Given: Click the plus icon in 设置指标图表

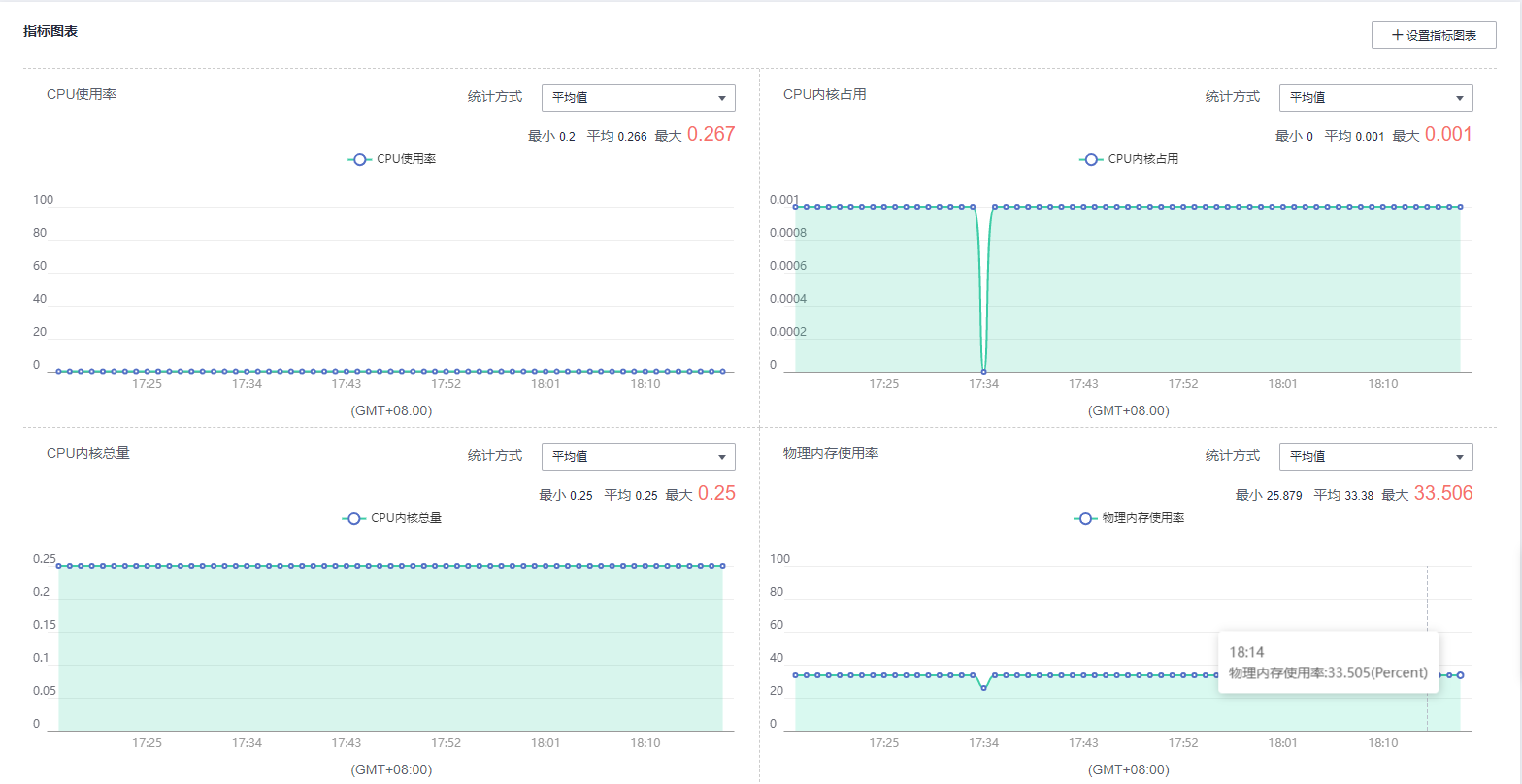Looking at the screenshot, I should click(x=1397, y=35).
